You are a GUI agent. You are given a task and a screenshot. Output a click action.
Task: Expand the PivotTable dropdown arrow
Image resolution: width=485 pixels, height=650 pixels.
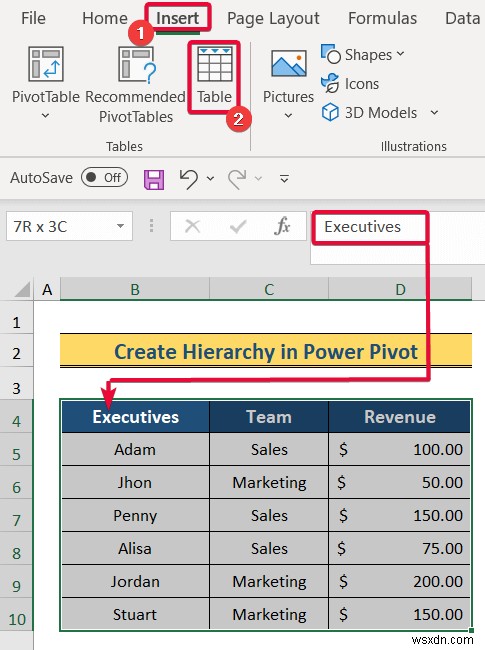(x=46, y=116)
